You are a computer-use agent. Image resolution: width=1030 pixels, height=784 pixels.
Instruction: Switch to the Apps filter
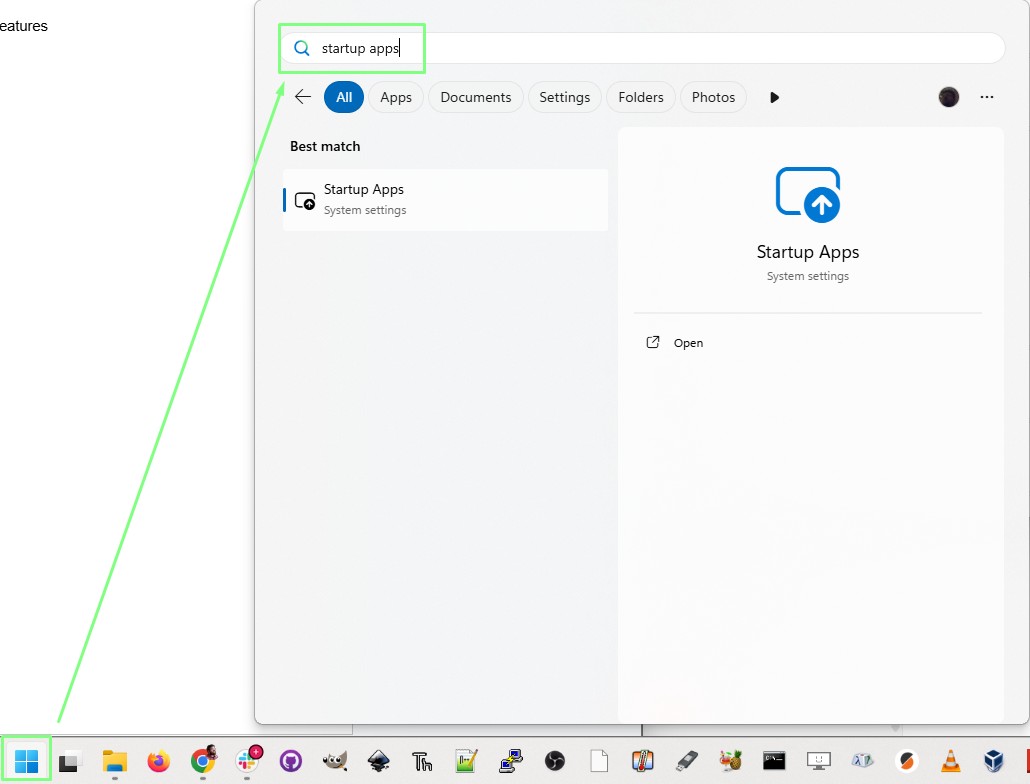pyautogui.click(x=396, y=97)
